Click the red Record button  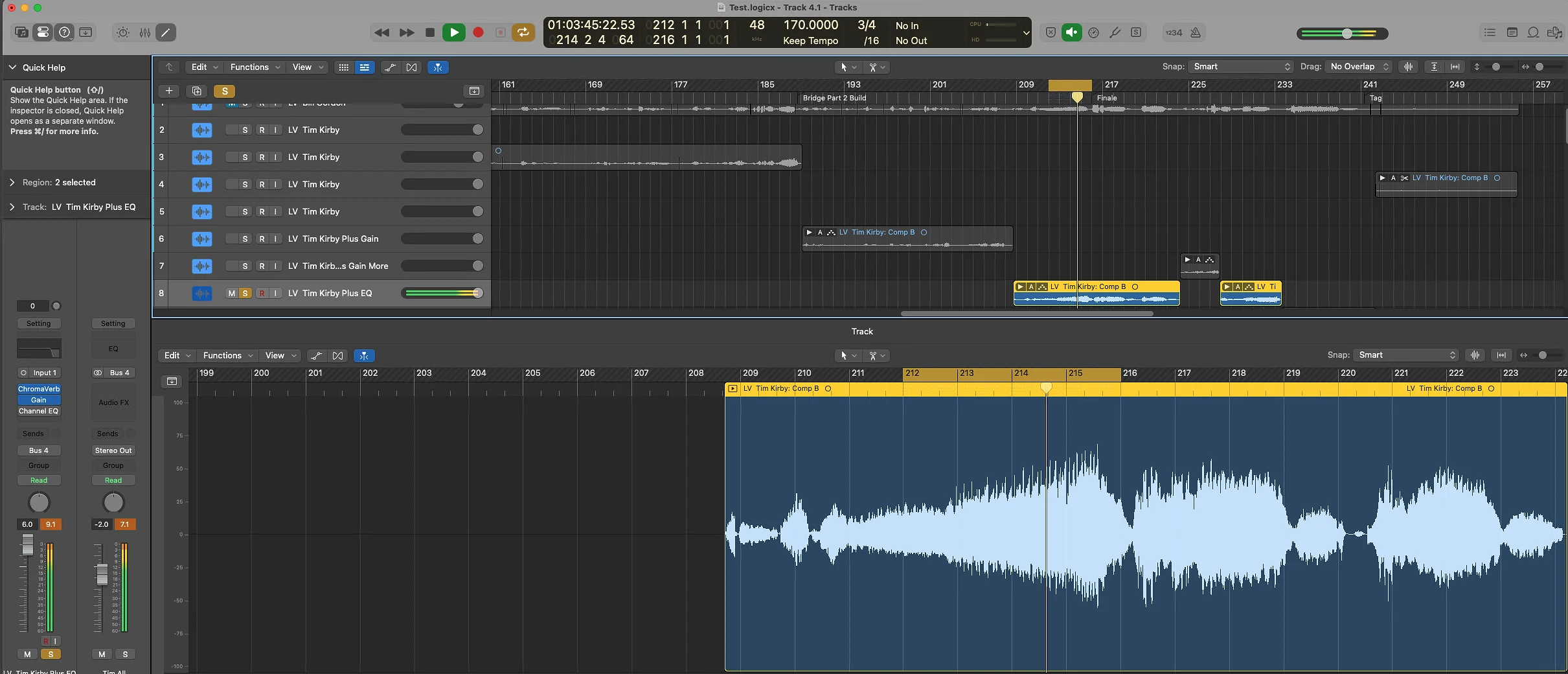(x=478, y=32)
